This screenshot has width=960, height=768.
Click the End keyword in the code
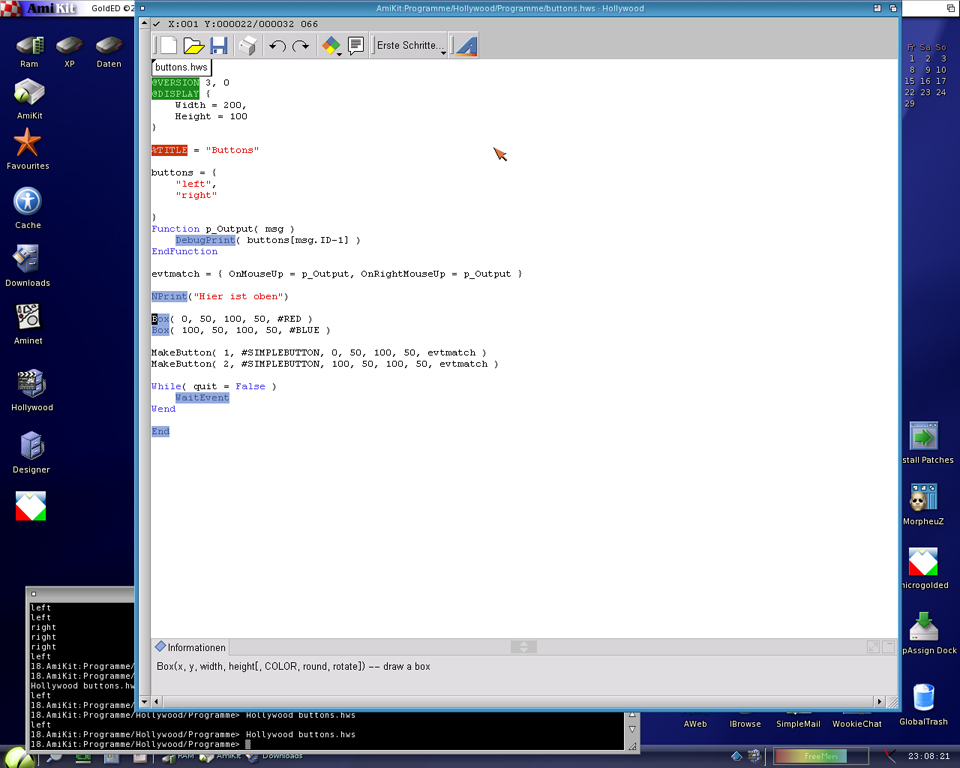(x=160, y=432)
